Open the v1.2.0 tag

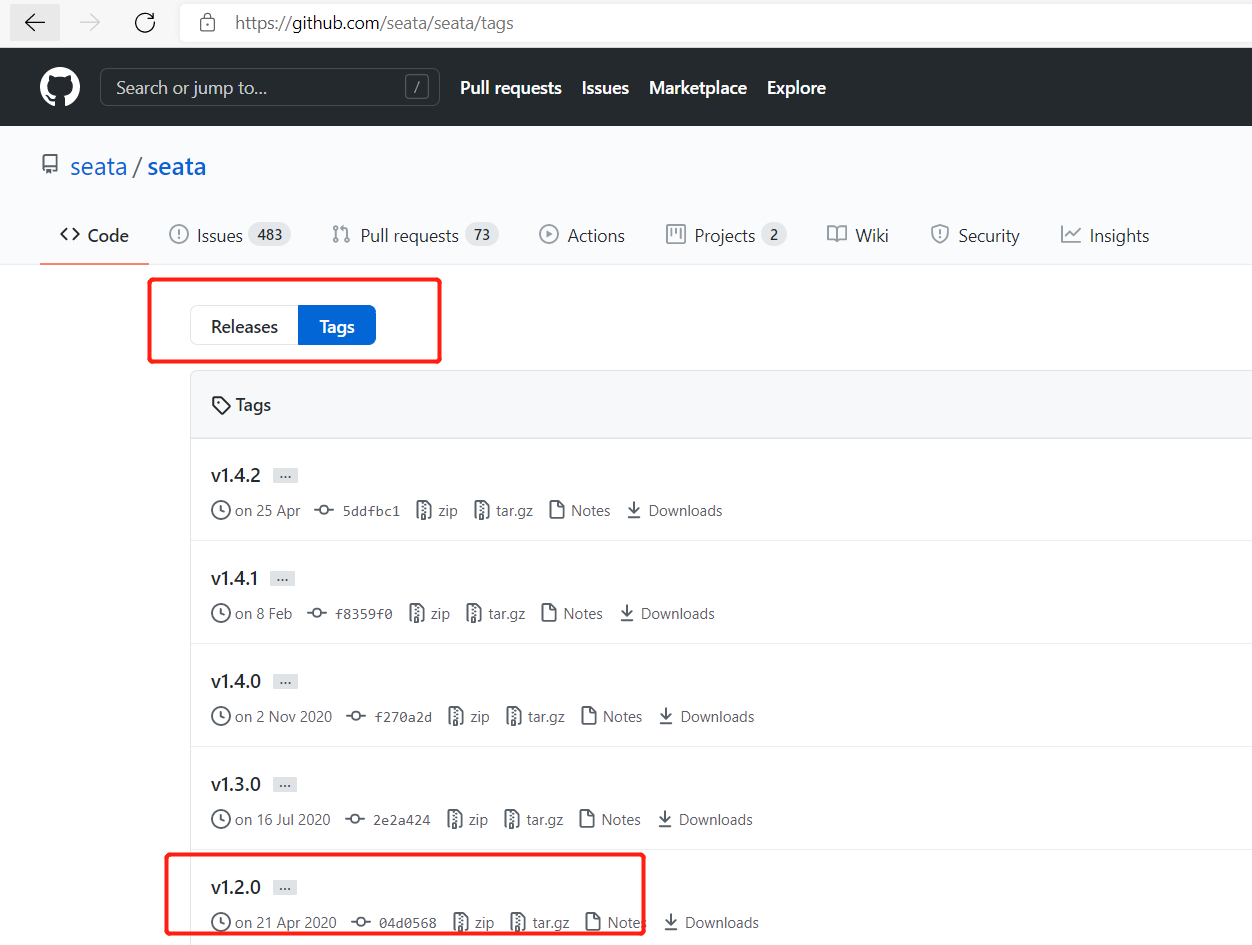tap(236, 887)
